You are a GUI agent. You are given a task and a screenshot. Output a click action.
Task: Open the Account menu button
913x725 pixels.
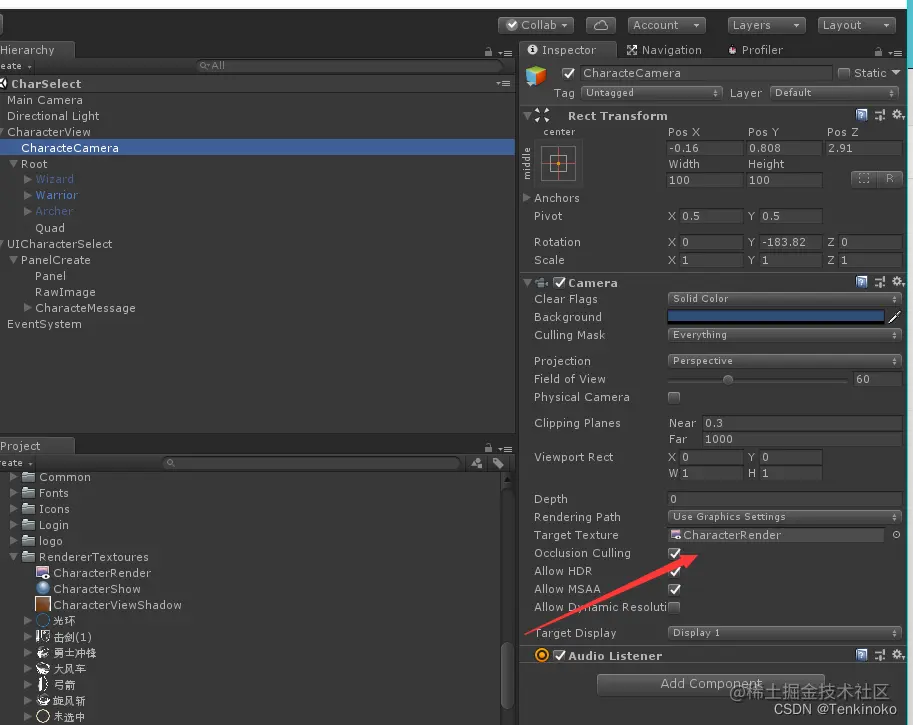[667, 25]
